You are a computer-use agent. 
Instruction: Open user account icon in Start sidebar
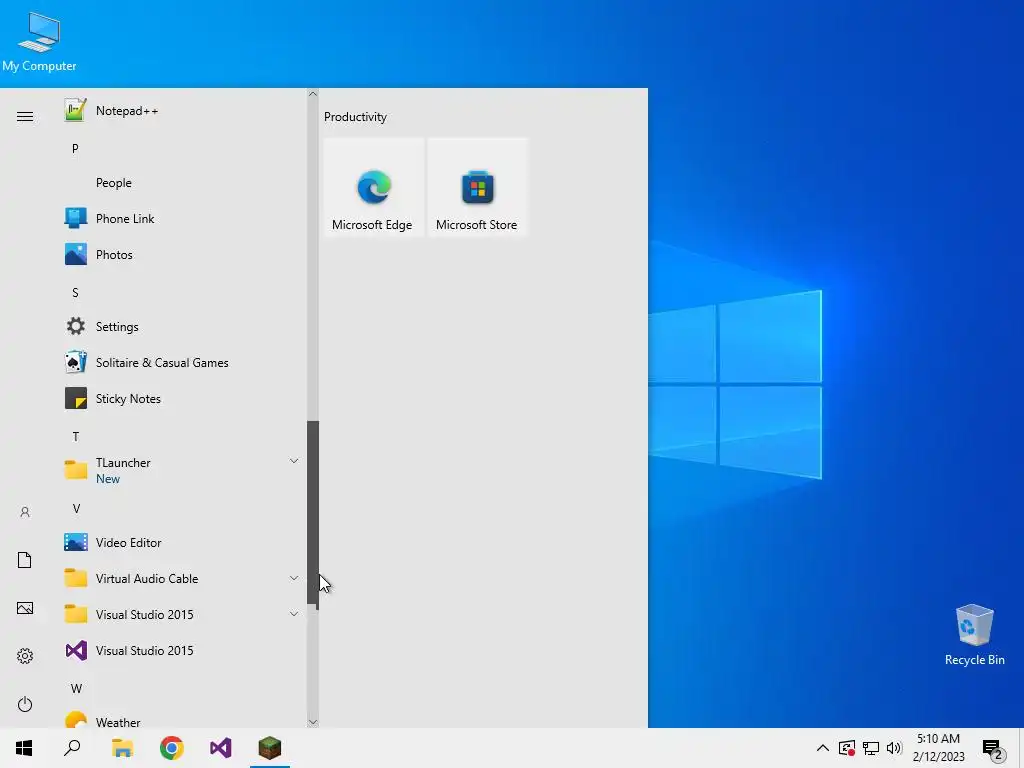25,512
